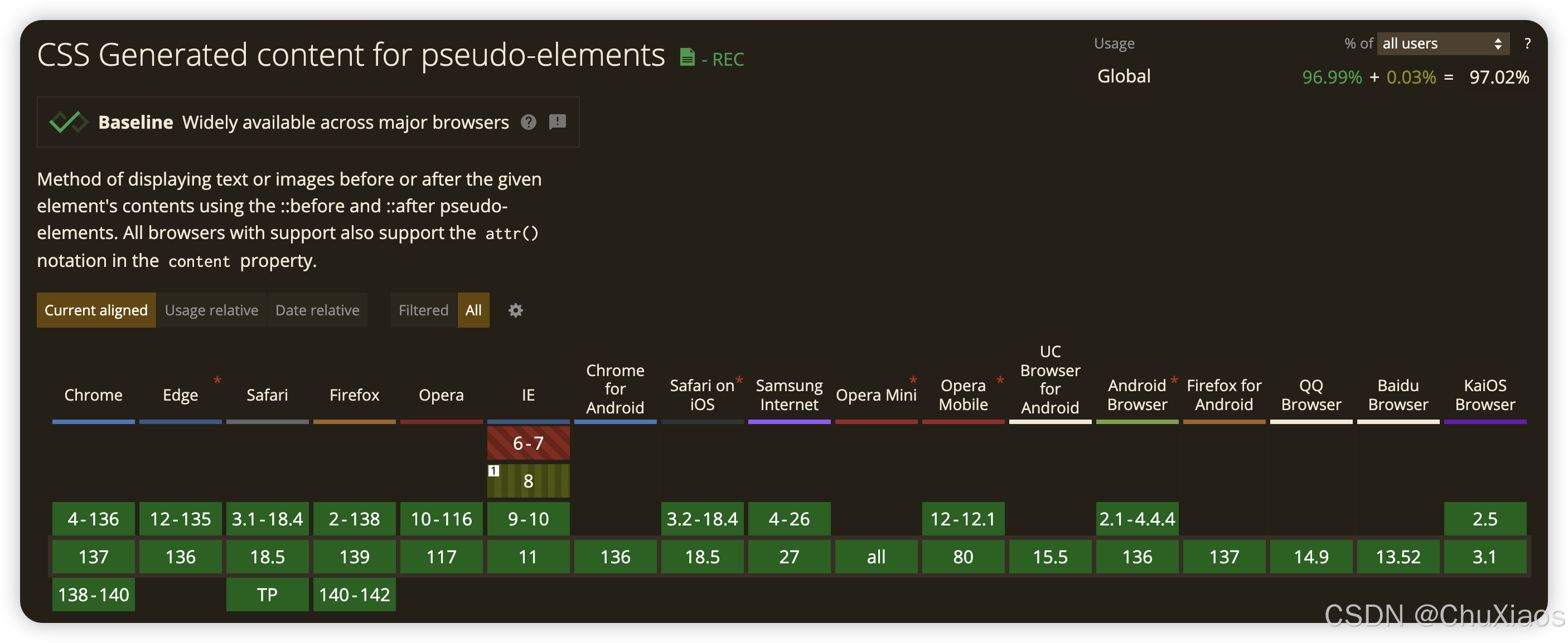This screenshot has width=1568, height=643.
Task: Click the usage help question mark
Action: pyautogui.click(x=1527, y=44)
